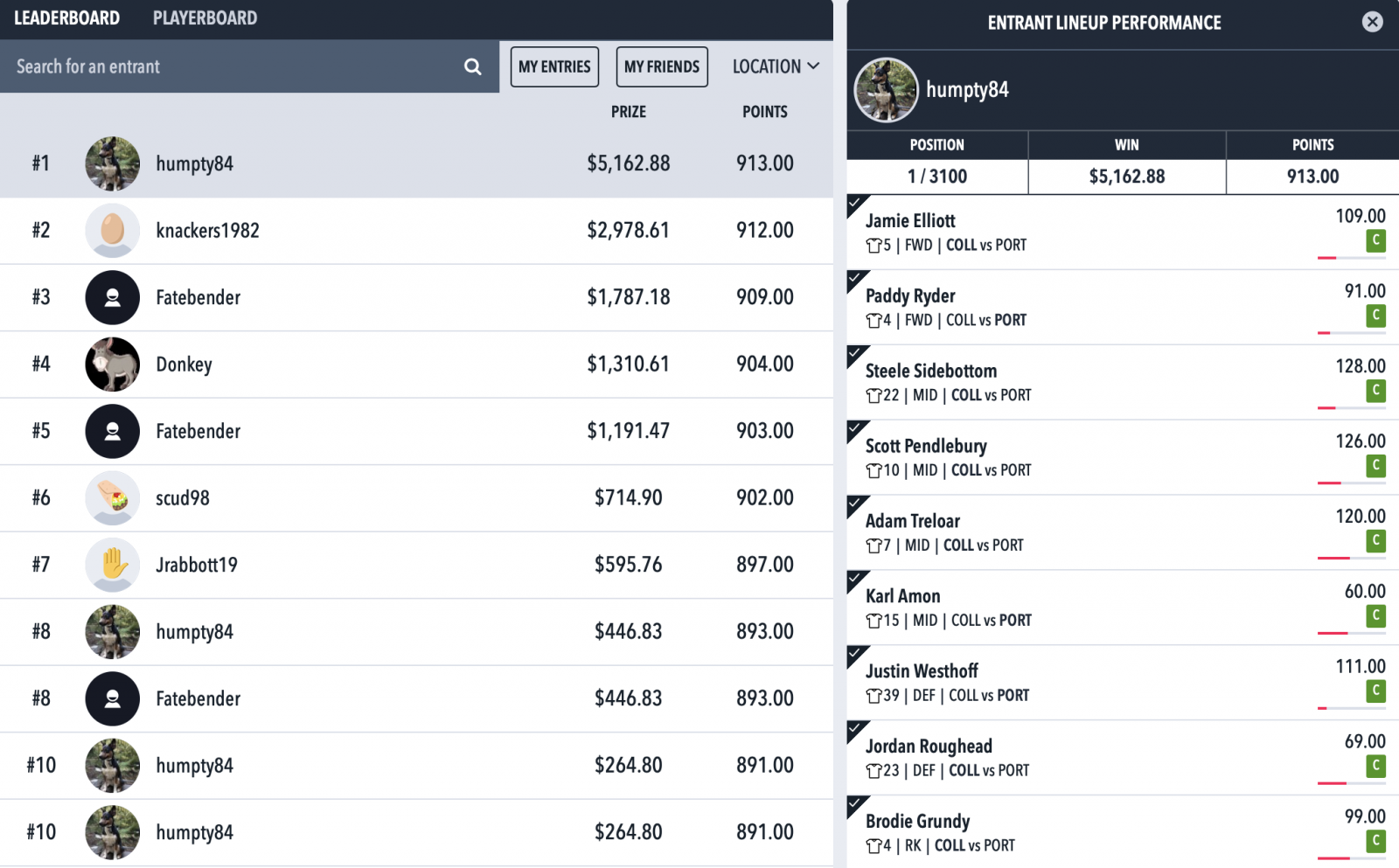
Task: Click the green C badge for Adam Treloar
Action: click(1375, 541)
